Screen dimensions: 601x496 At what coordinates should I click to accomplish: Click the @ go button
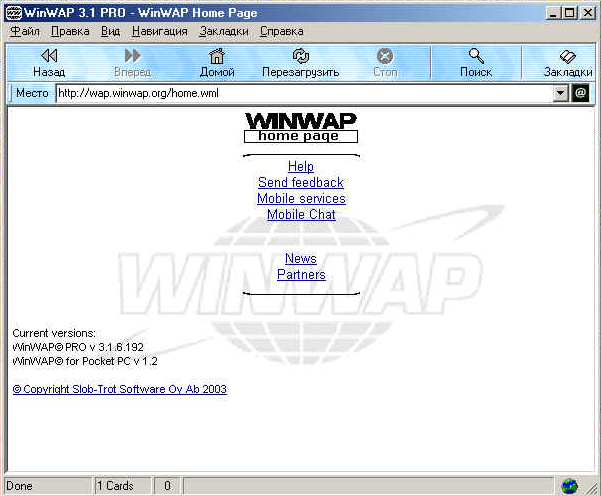581,93
